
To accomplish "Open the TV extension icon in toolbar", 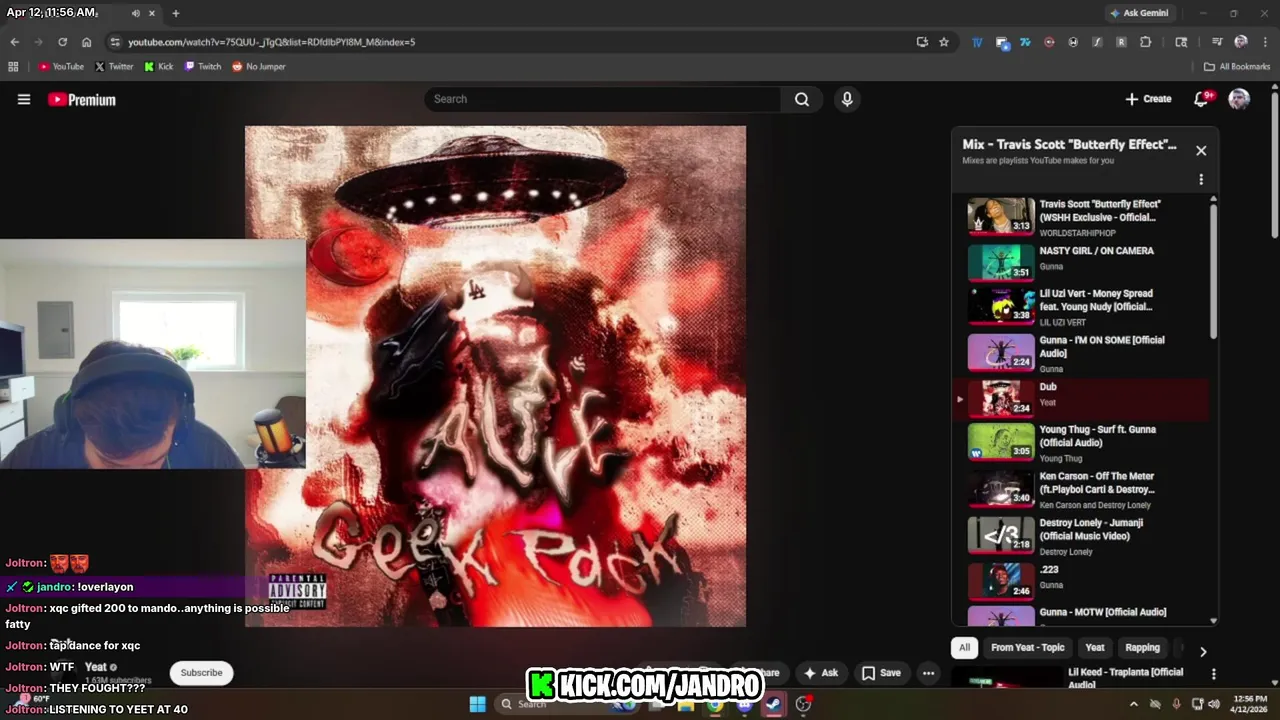I will point(977,42).
